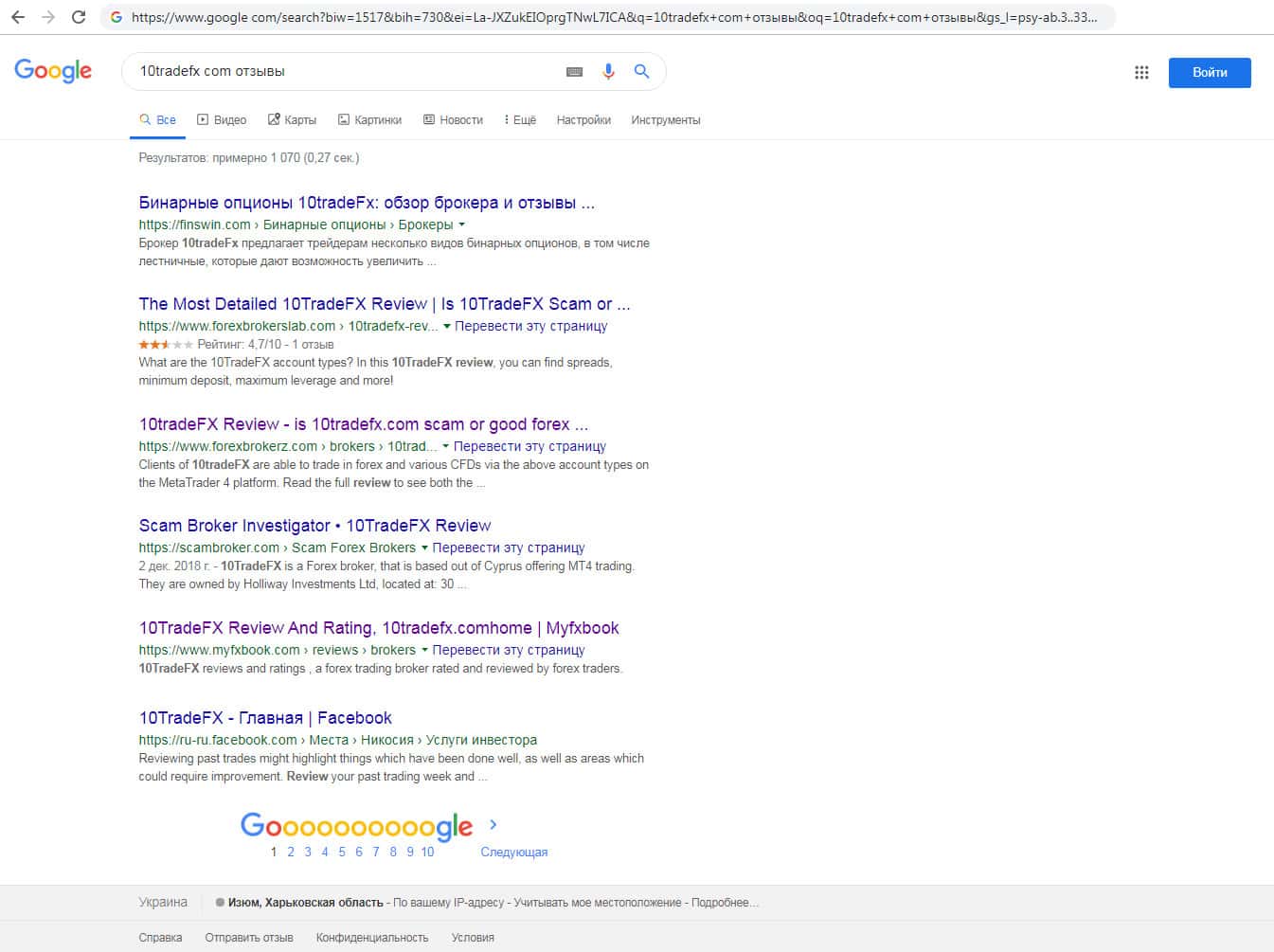Go to results page 5
Image resolution: width=1274 pixels, height=952 pixels.
[342, 852]
